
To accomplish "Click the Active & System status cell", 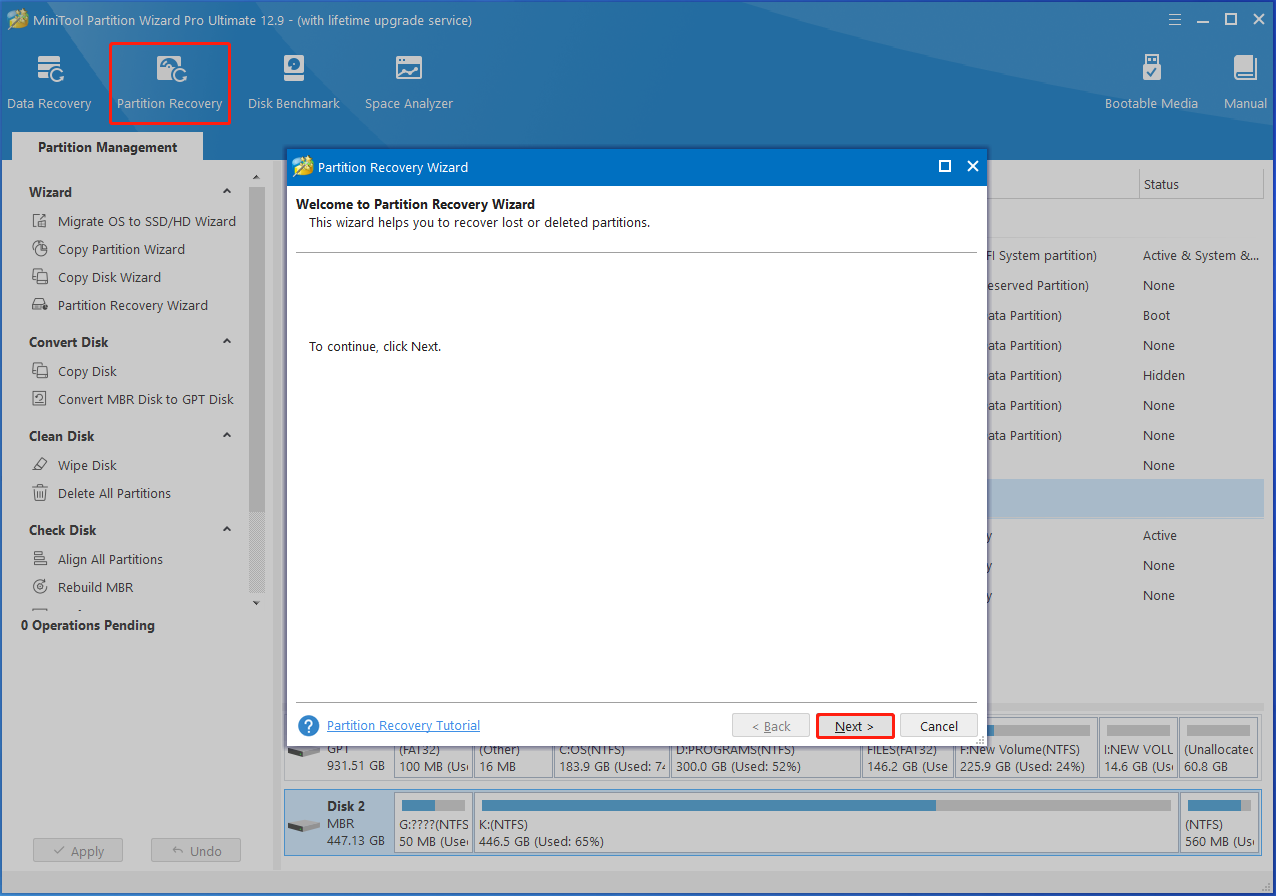I will (1201, 255).
